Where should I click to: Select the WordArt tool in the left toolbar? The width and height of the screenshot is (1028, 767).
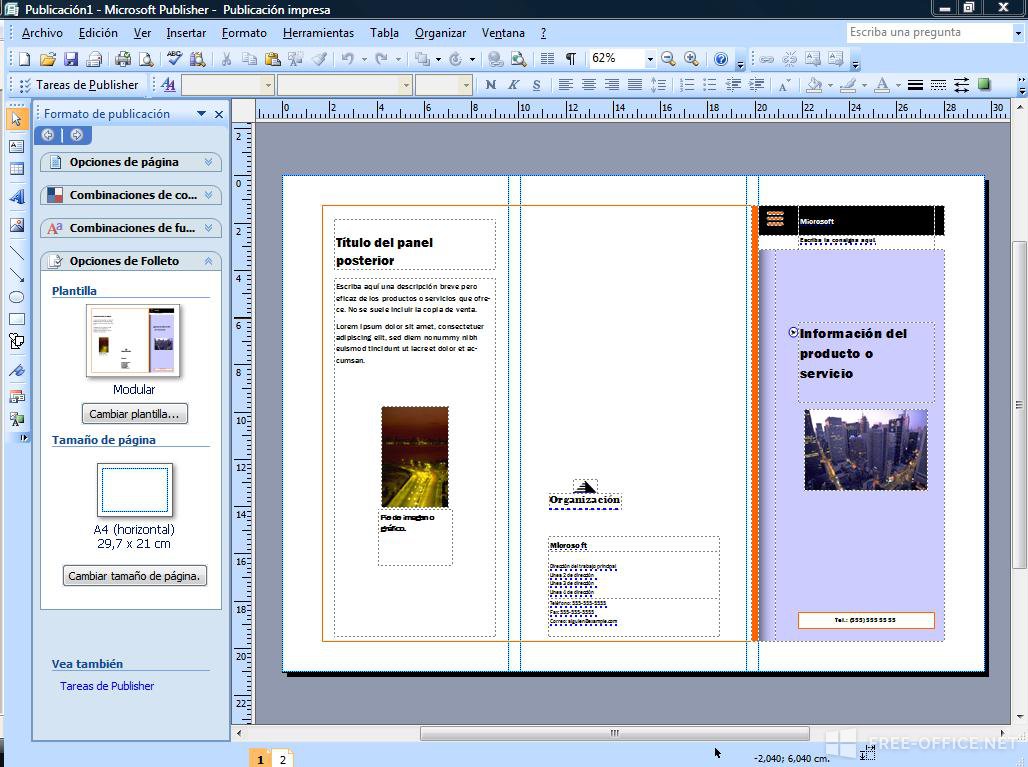[16, 197]
